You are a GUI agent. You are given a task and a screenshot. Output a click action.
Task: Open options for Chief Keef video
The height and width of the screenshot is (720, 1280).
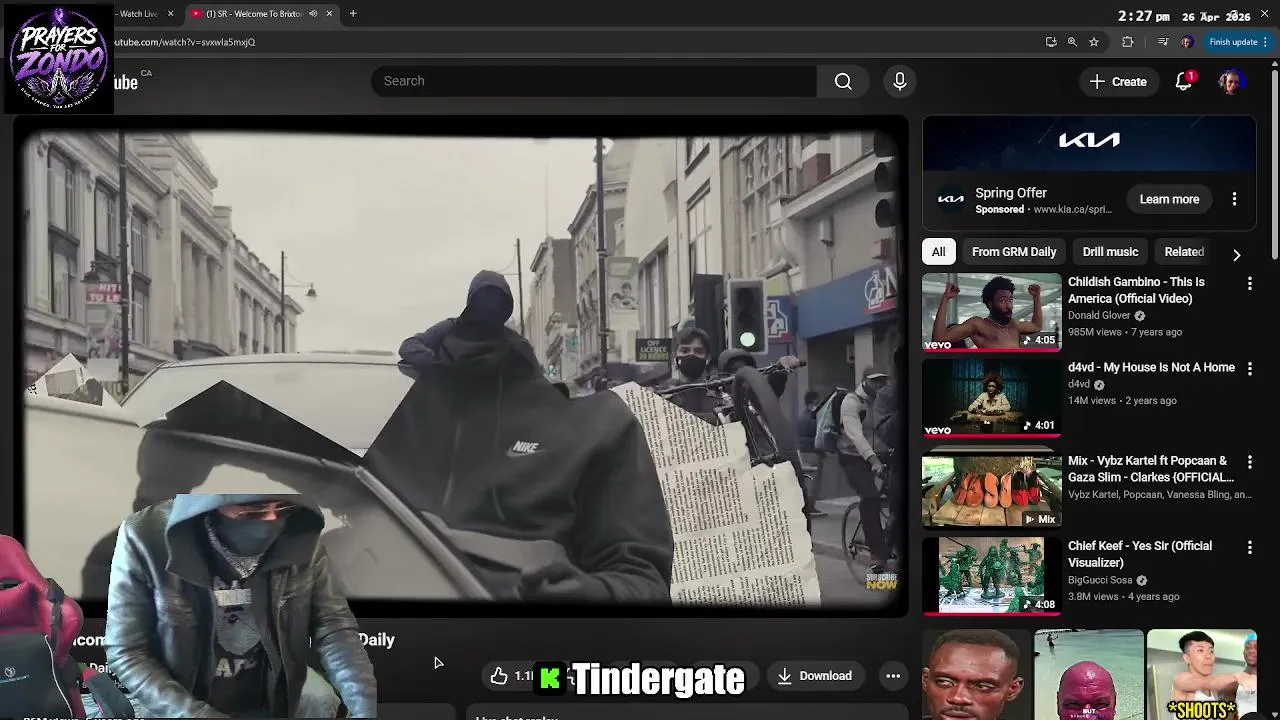point(1249,548)
